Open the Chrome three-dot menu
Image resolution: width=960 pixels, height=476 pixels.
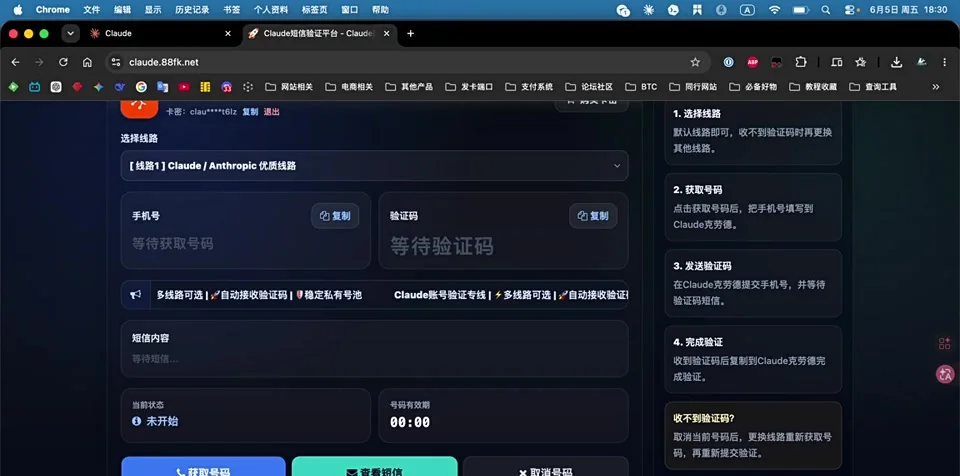(946, 62)
